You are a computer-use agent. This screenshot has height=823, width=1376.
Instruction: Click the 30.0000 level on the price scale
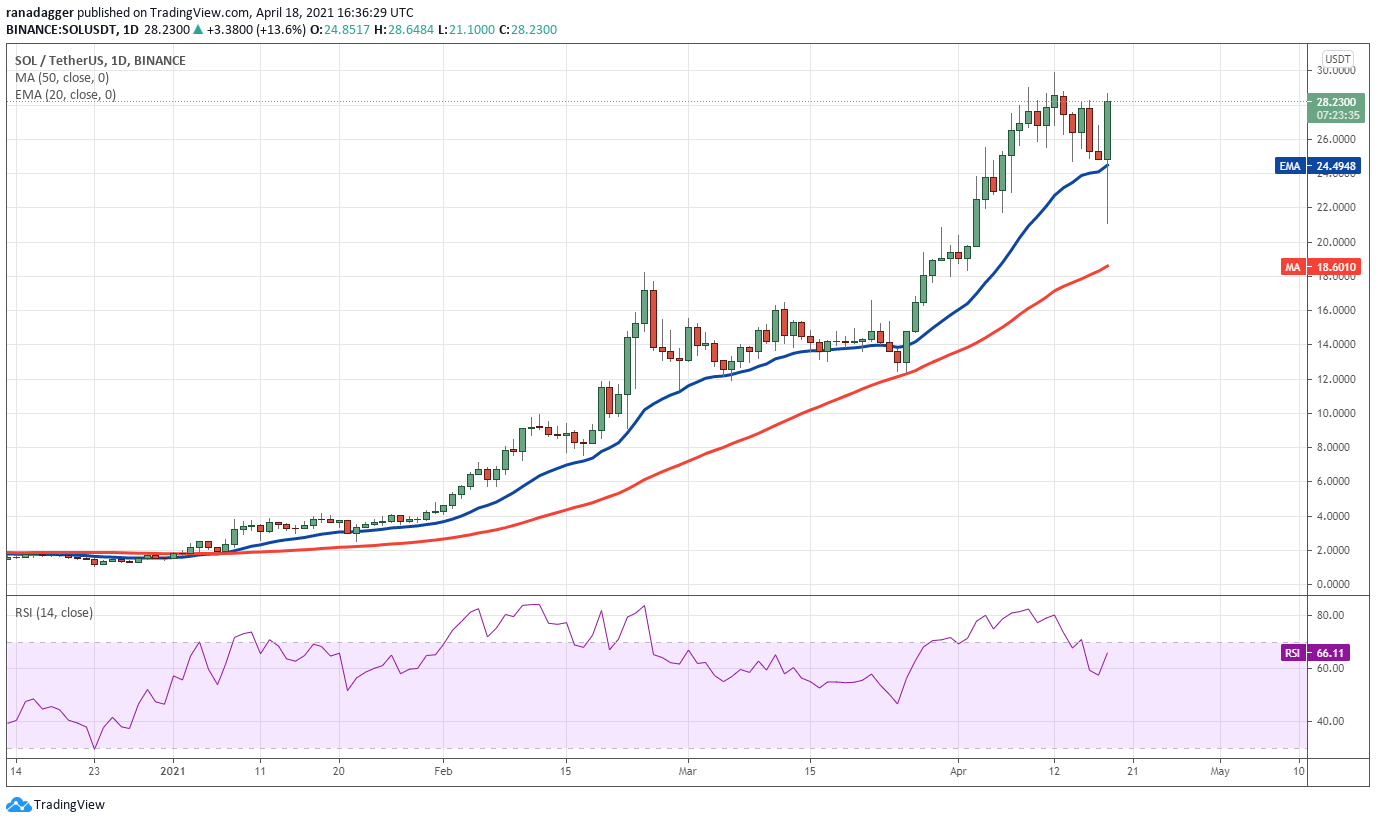(x=1339, y=71)
